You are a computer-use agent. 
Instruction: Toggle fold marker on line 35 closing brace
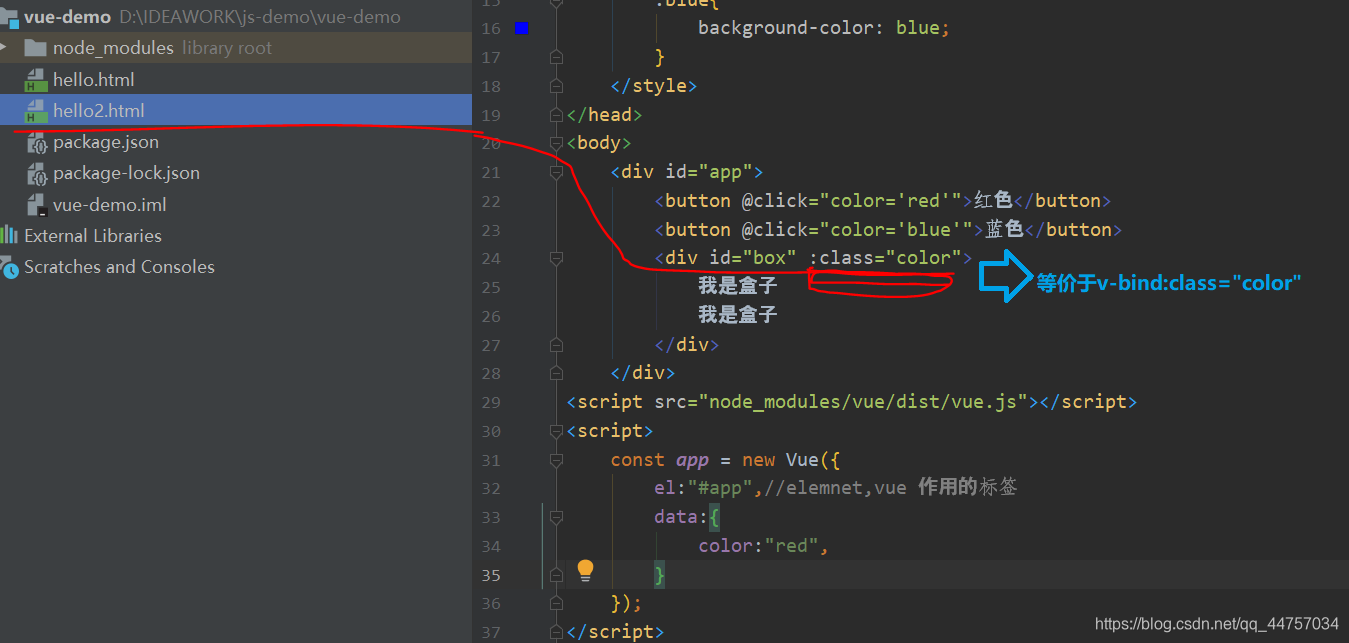(556, 575)
